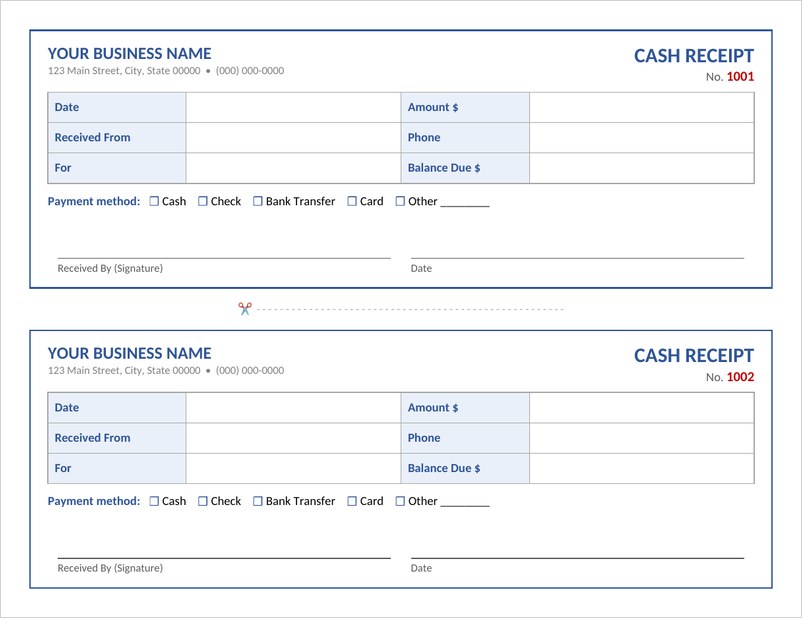This screenshot has height=618, width=802.
Task: Check the Cash box on receipt 1002
Action: tap(154, 501)
